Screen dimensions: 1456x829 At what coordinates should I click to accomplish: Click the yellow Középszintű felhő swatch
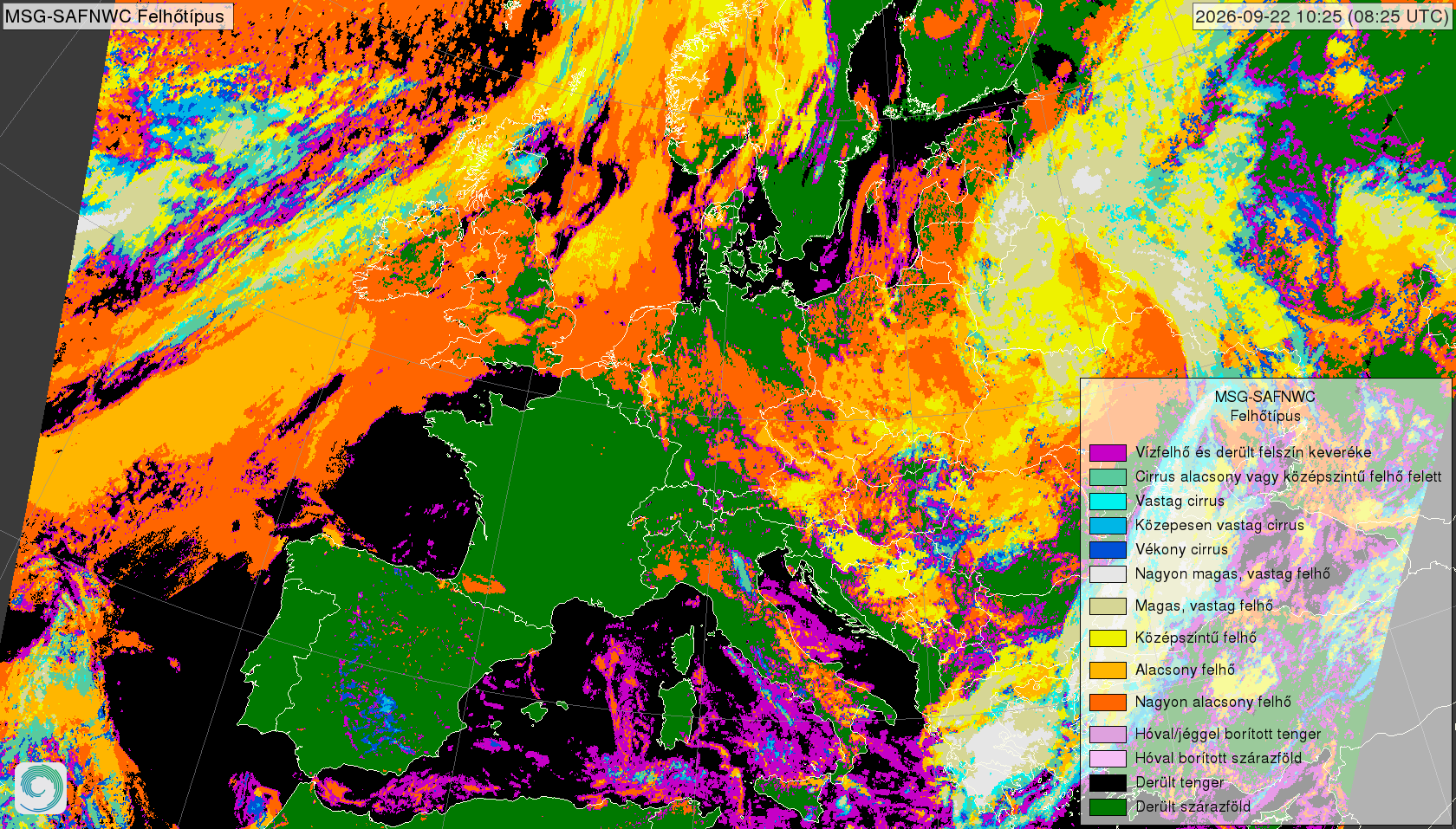(1108, 638)
